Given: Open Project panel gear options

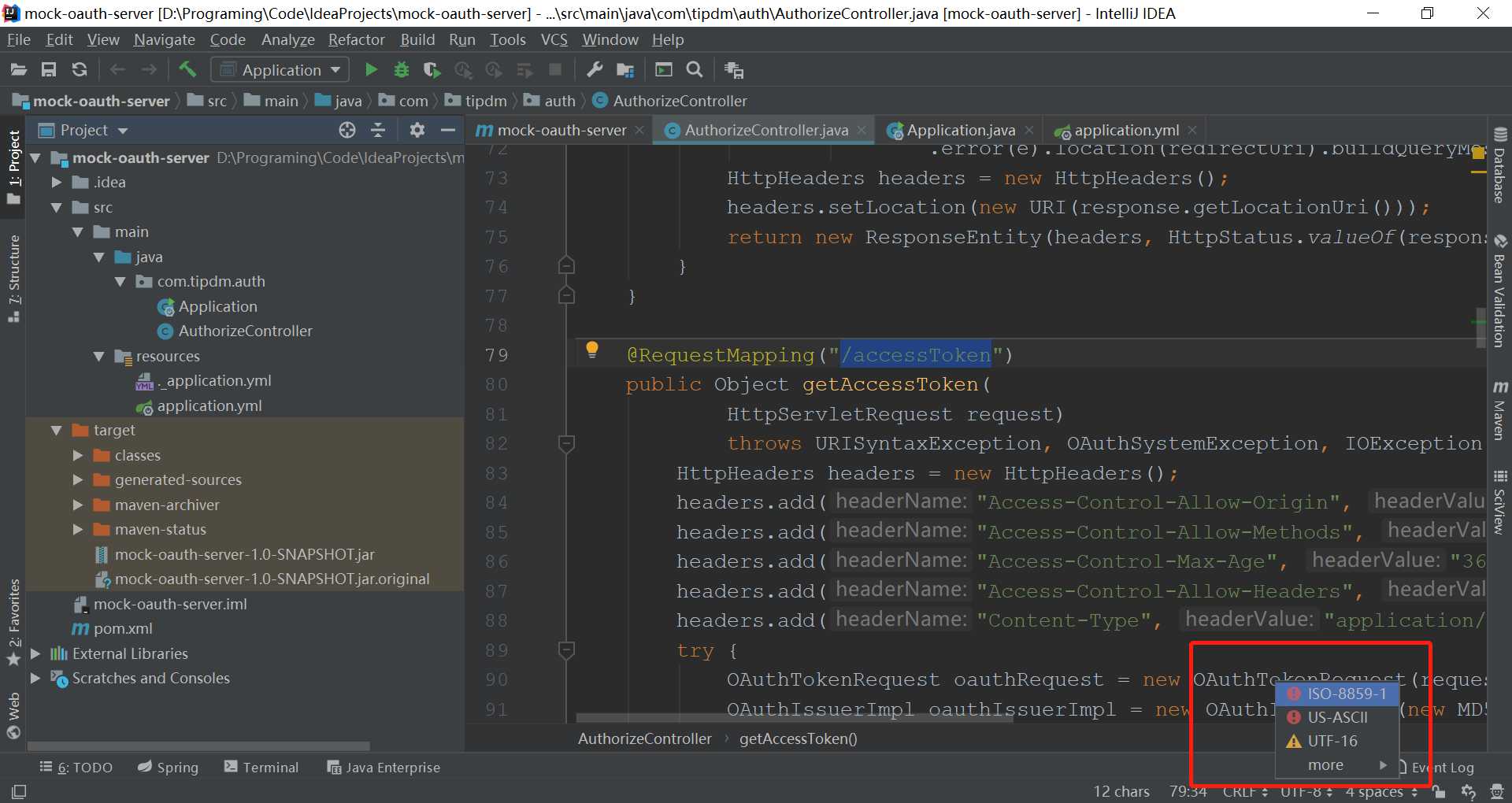Looking at the screenshot, I should [417, 130].
